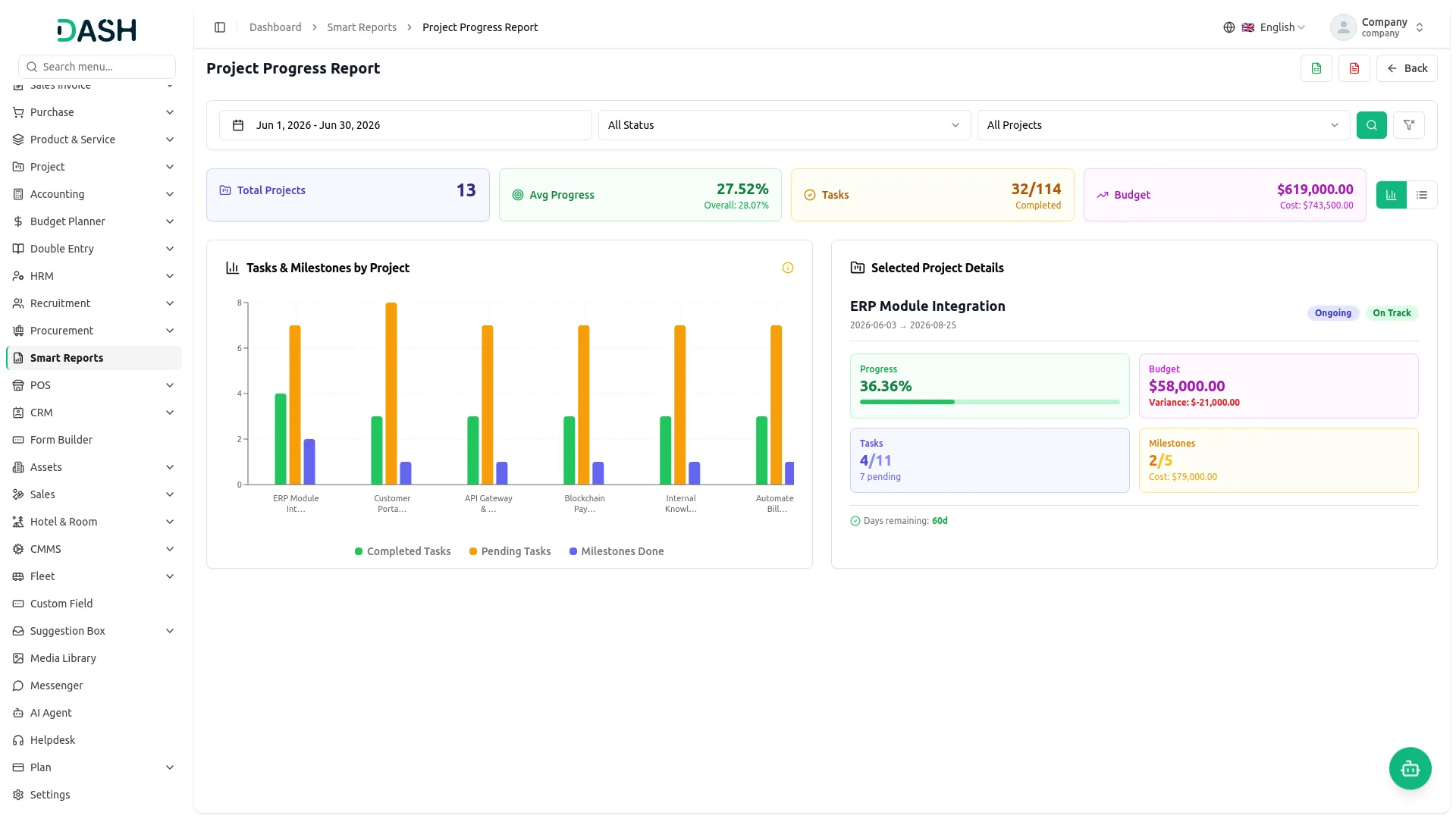Switch to list view icon
1456x819 pixels.
point(1422,195)
